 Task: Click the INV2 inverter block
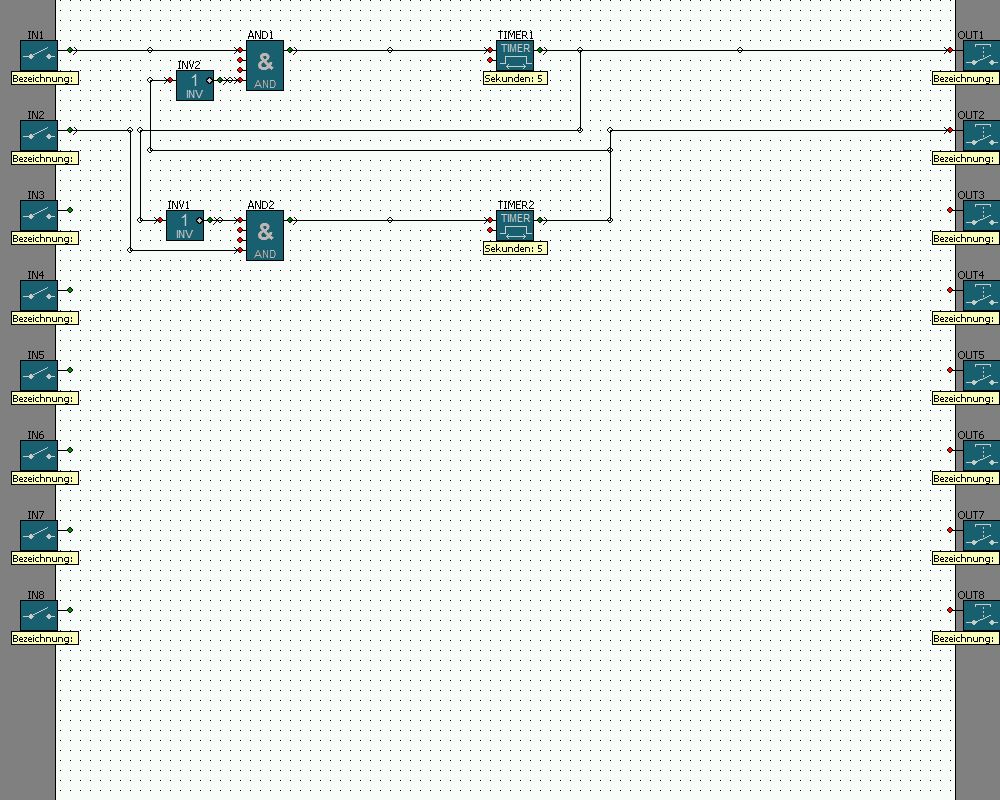tap(195, 85)
